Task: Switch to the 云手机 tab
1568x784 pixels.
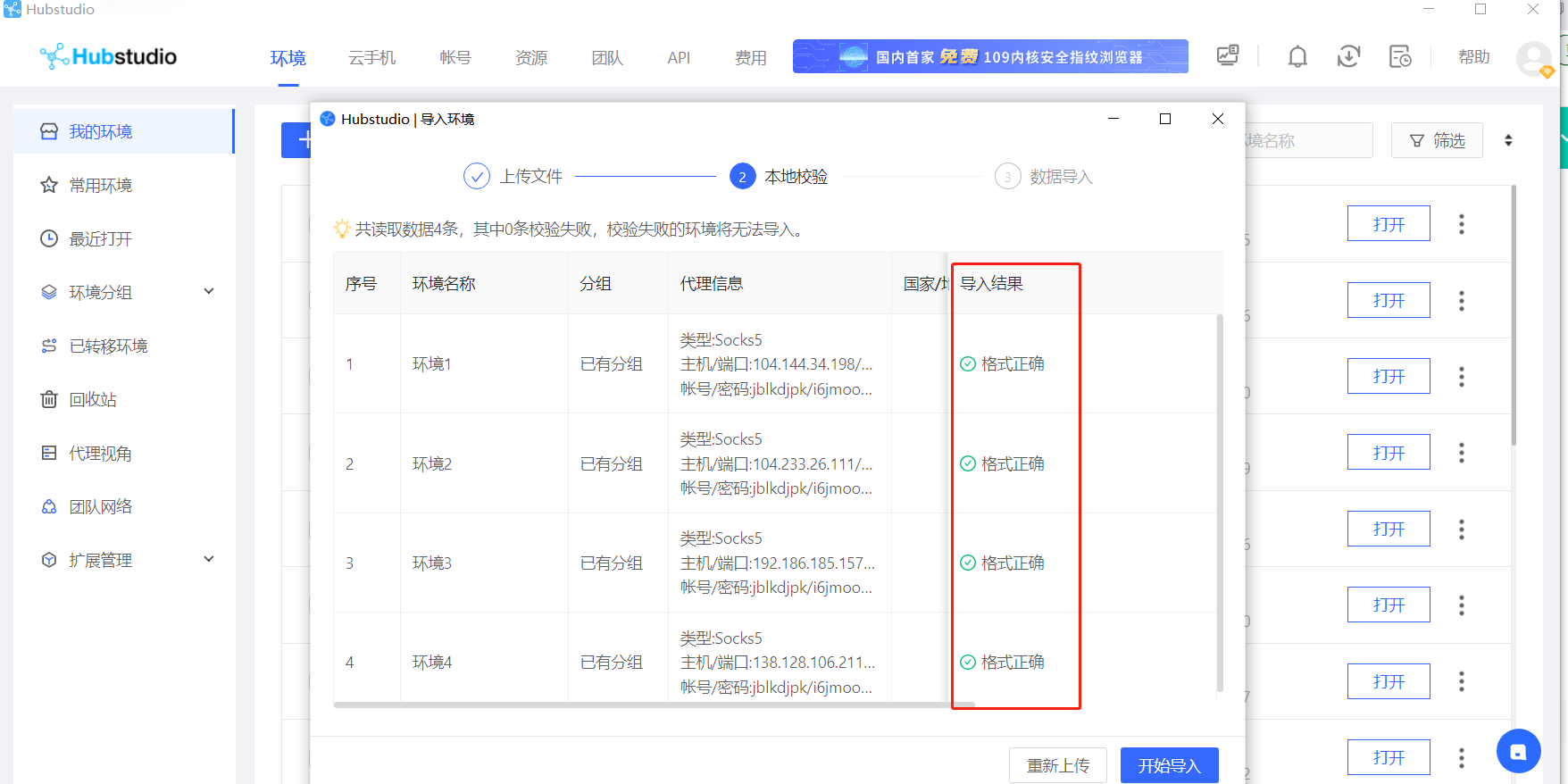Action: pos(371,58)
